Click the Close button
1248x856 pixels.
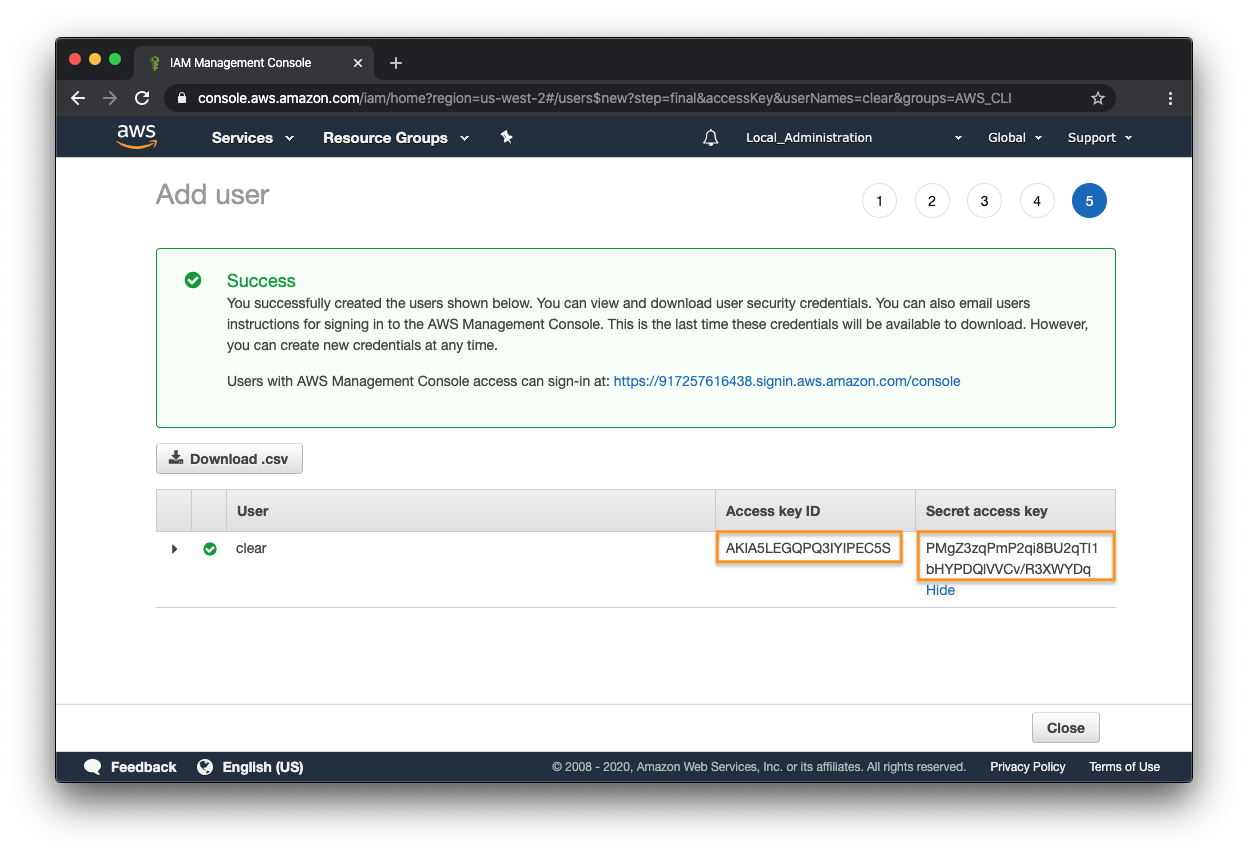1065,728
